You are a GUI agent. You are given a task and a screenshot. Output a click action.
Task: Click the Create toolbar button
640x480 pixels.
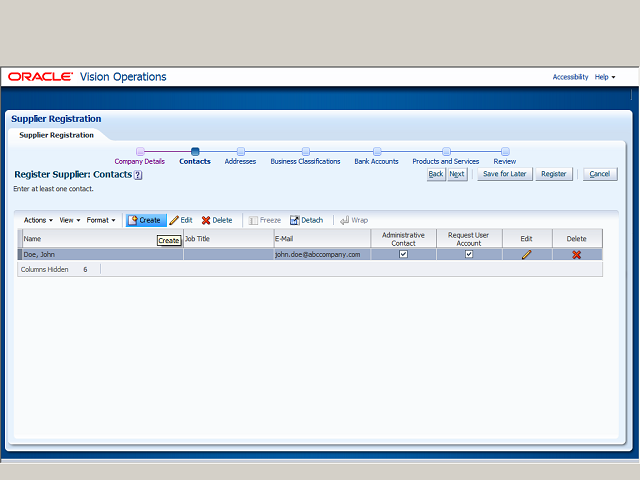(x=146, y=220)
